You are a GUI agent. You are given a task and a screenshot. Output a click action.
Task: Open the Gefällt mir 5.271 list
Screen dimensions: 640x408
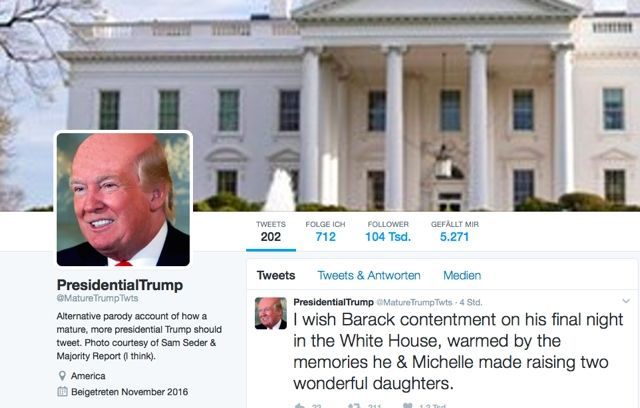455,232
